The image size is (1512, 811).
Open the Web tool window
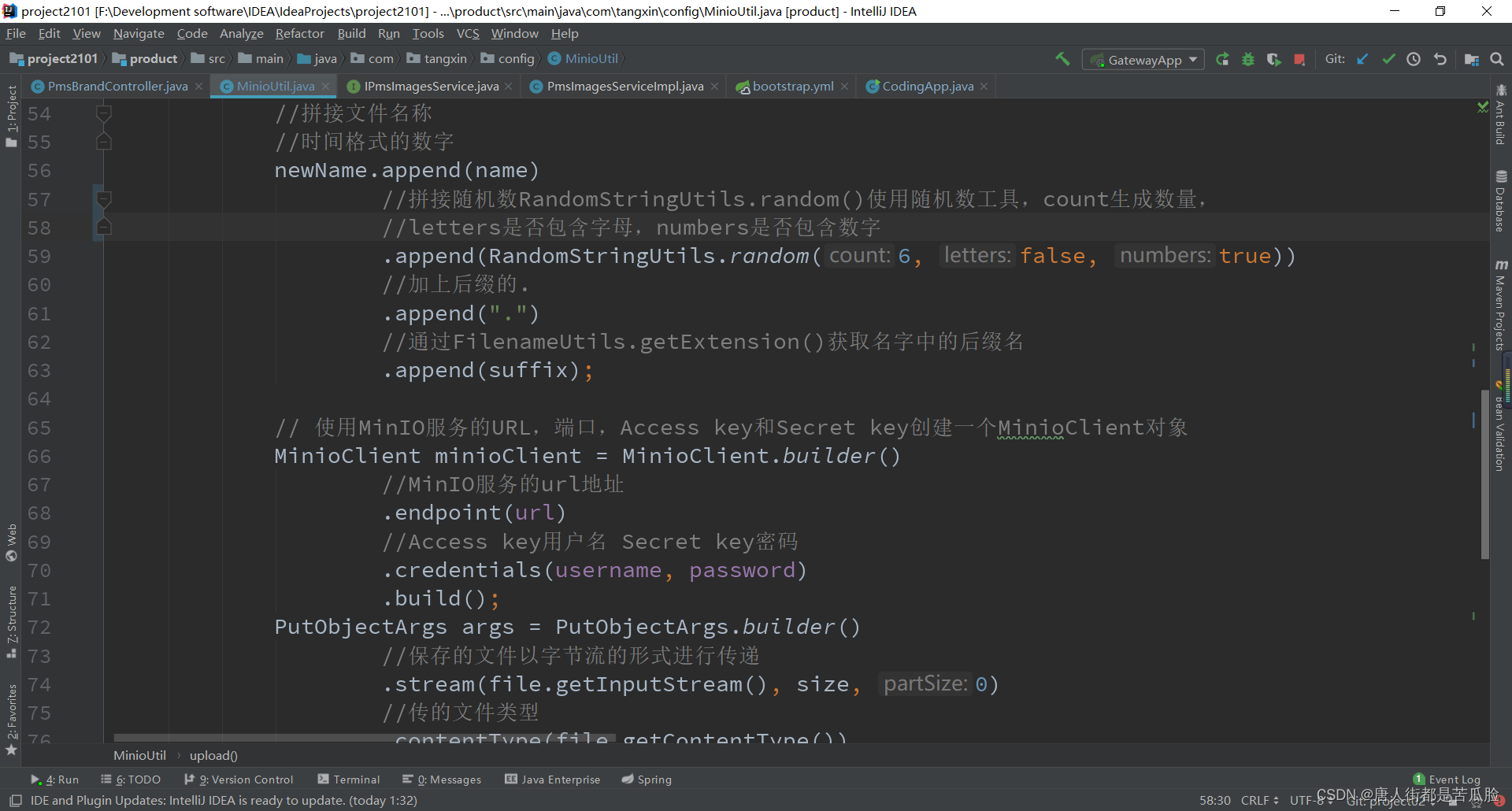tap(11, 543)
